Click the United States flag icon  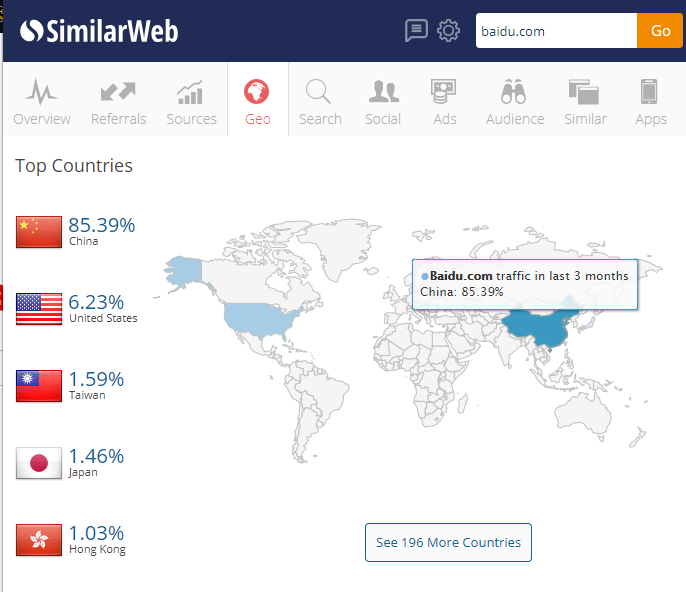tap(39, 309)
